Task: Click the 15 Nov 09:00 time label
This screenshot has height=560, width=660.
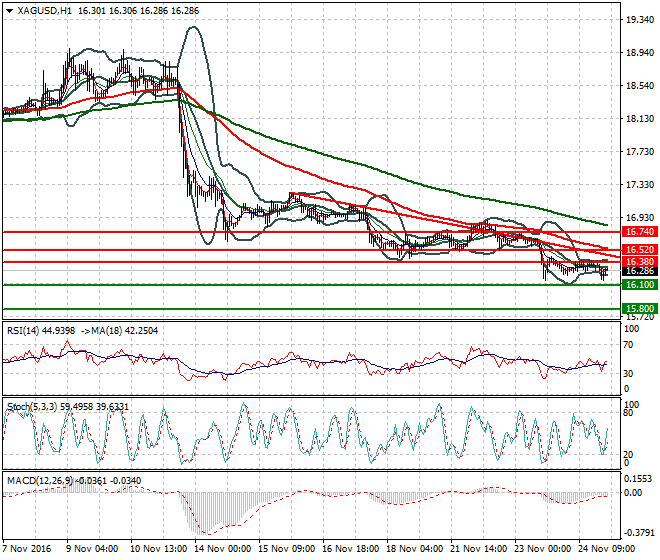Action: 286,549
